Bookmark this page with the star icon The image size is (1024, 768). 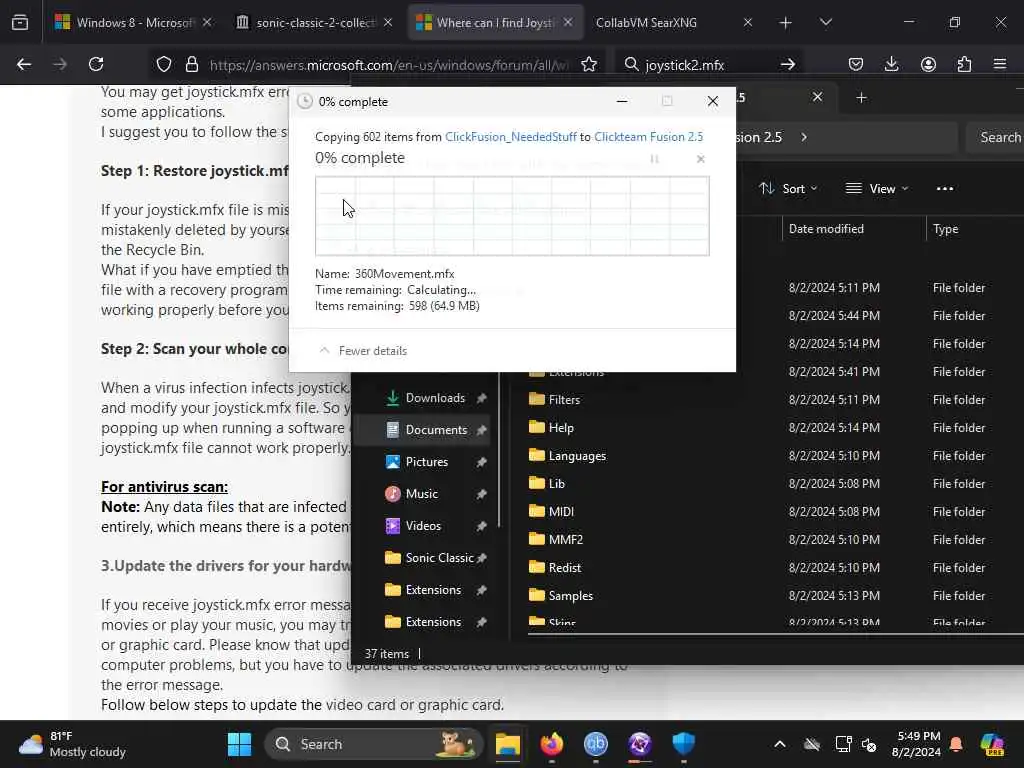point(589,64)
